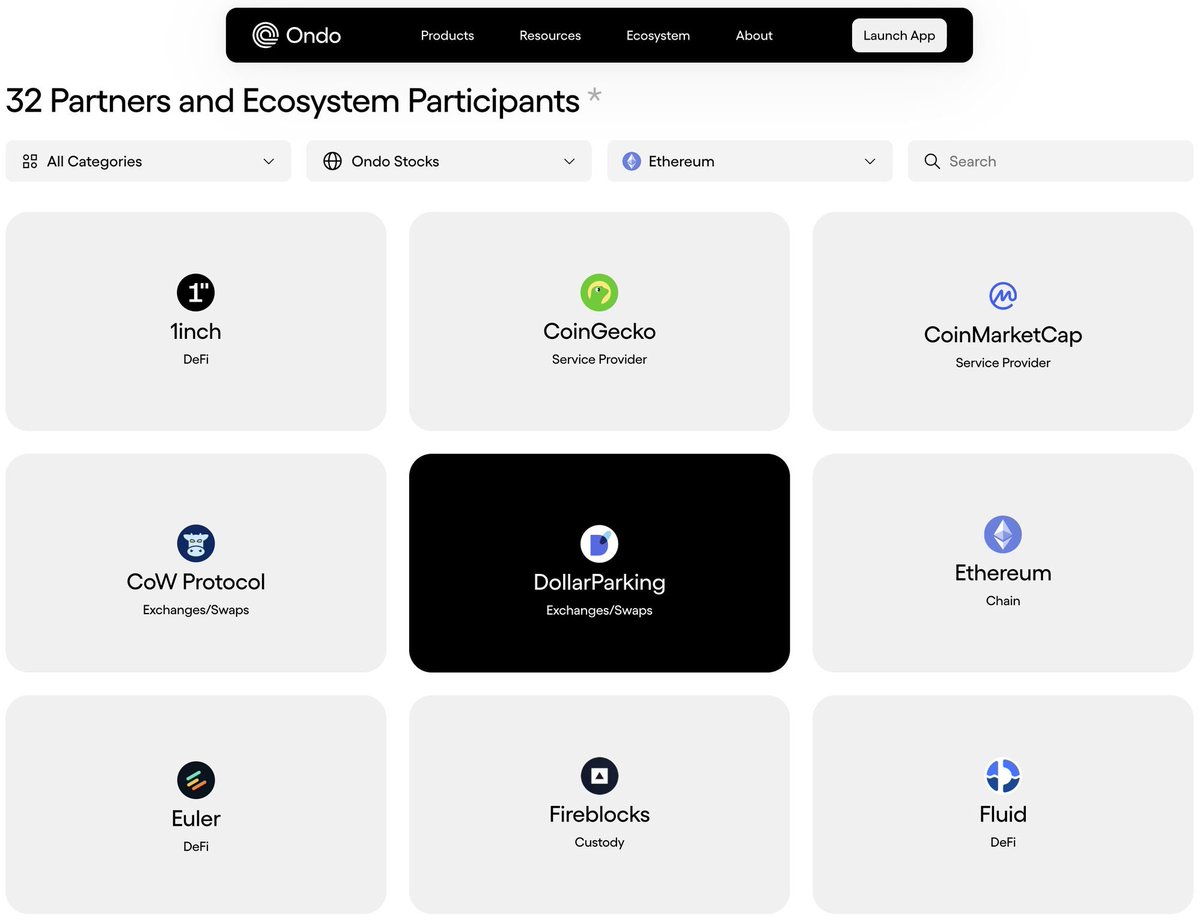
Task: Open the Products menu
Action: pos(447,35)
